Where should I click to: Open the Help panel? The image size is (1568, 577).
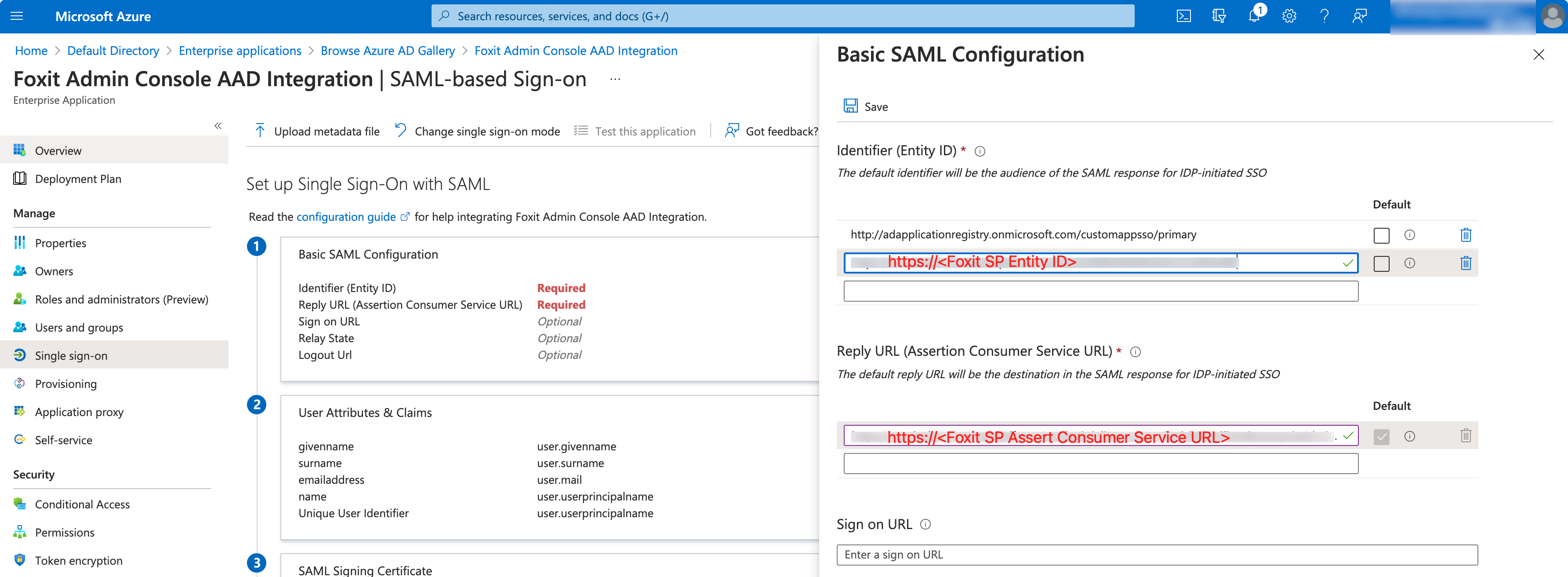(x=1325, y=16)
